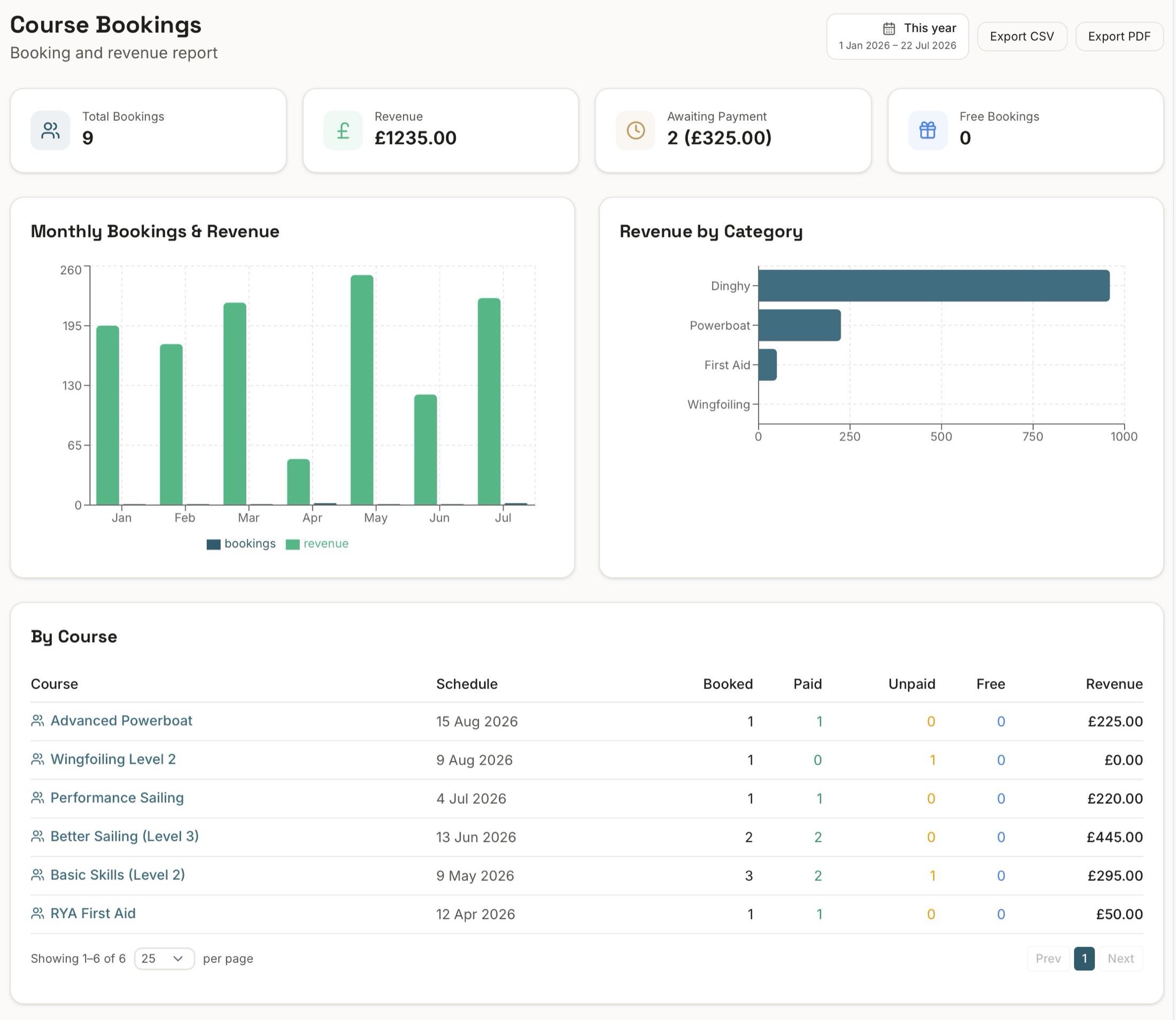
Task: Click the Paid column header
Action: pyautogui.click(x=808, y=684)
